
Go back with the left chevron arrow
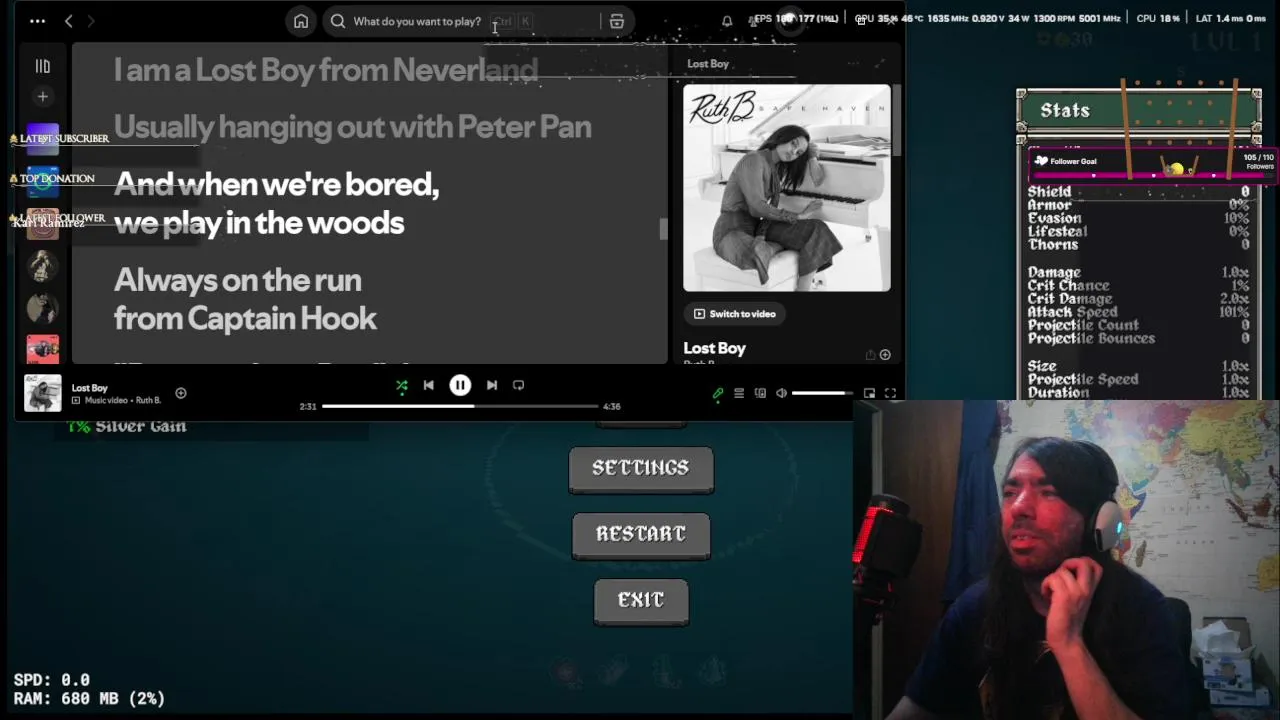[x=69, y=21]
